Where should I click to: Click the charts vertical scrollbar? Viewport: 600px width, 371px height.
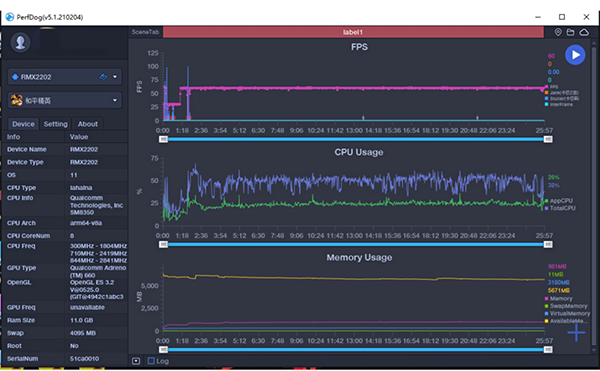[594, 195]
